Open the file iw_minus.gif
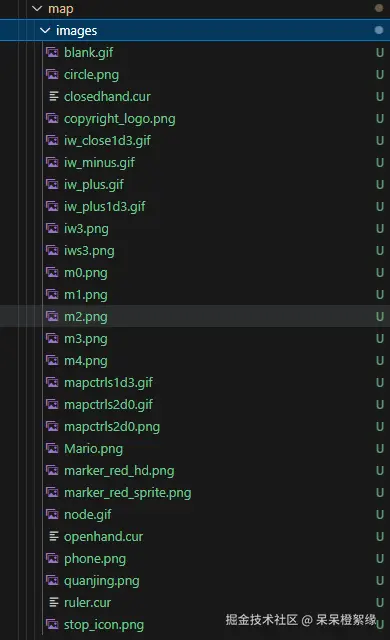This screenshot has width=390, height=640. click(x=100, y=163)
